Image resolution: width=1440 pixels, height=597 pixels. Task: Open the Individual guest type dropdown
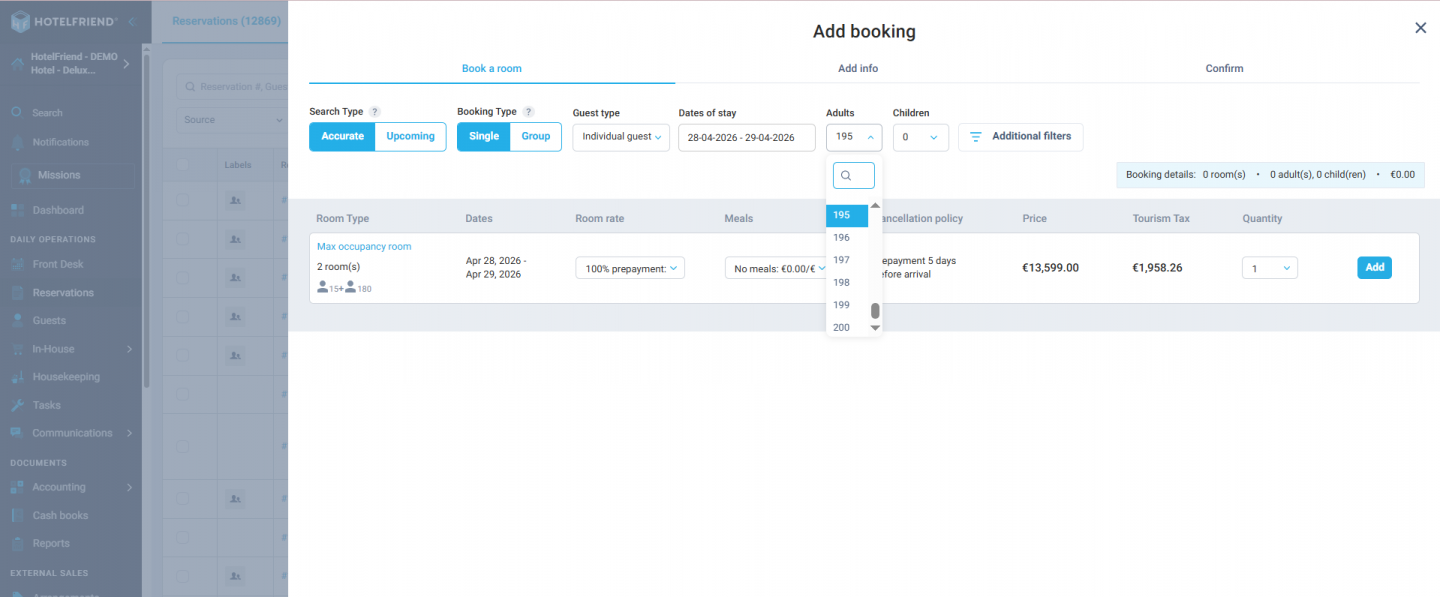(620, 135)
